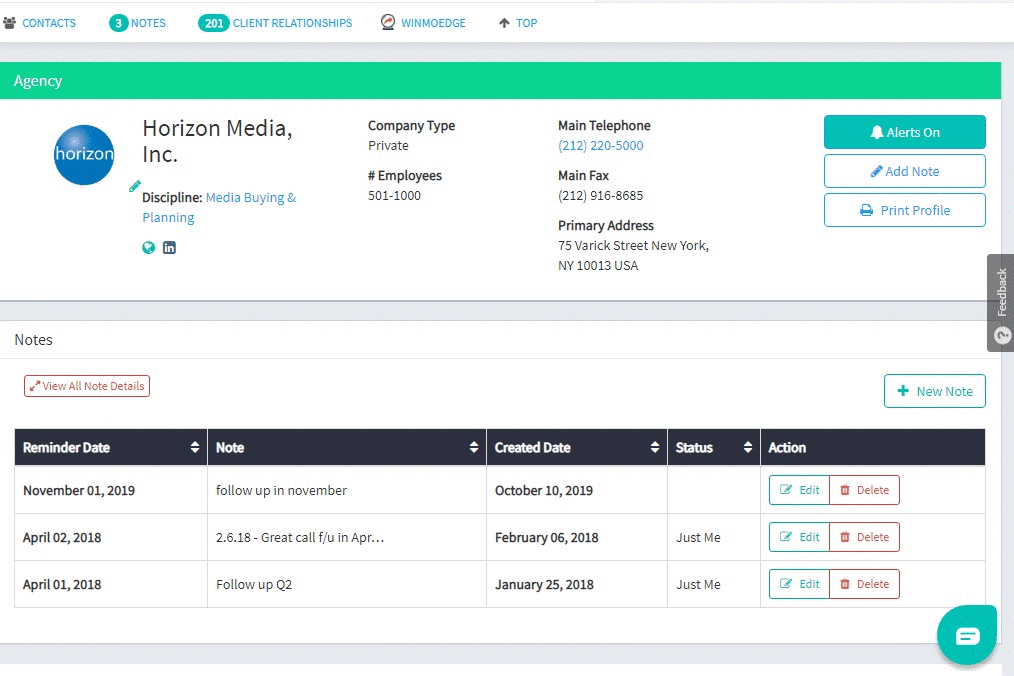Click the up arrow icon beside Top

coord(504,23)
